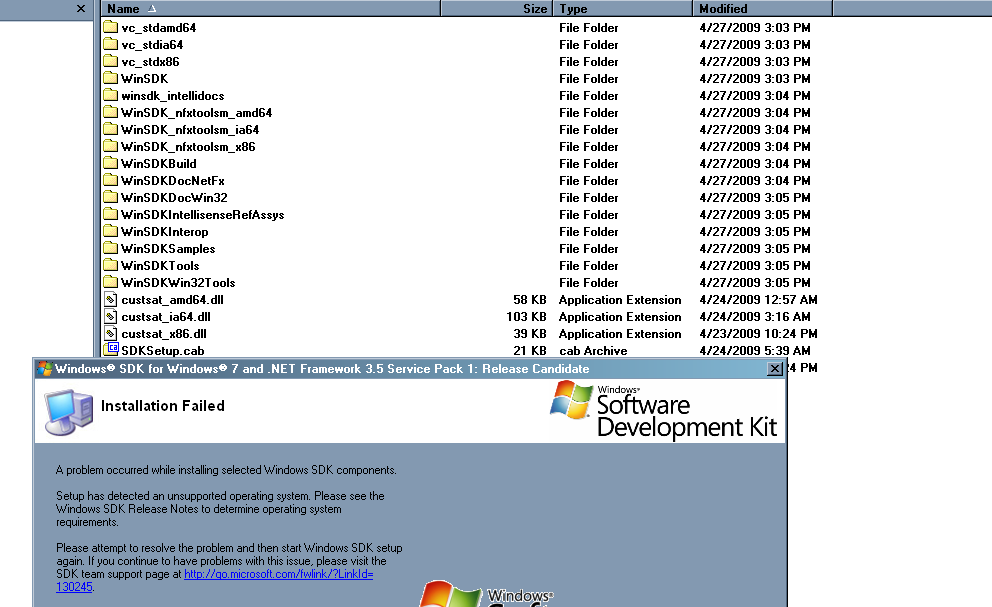The image size is (992, 607).
Task: Click the custsat_x86.dll file name
Action: coord(164,334)
